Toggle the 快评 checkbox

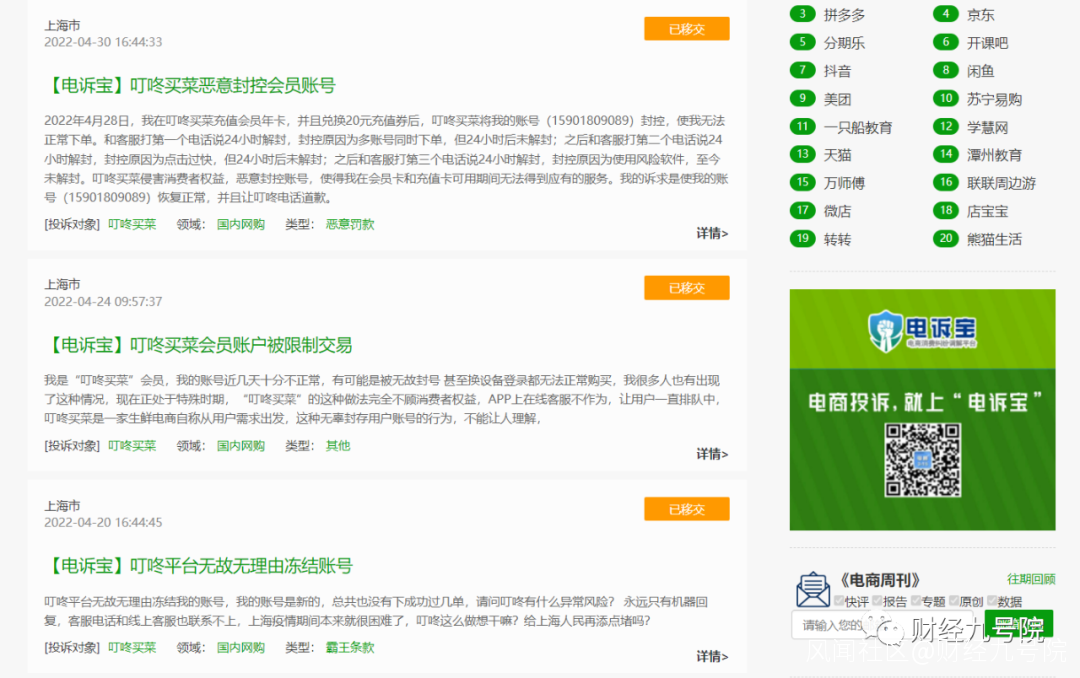coord(839,601)
